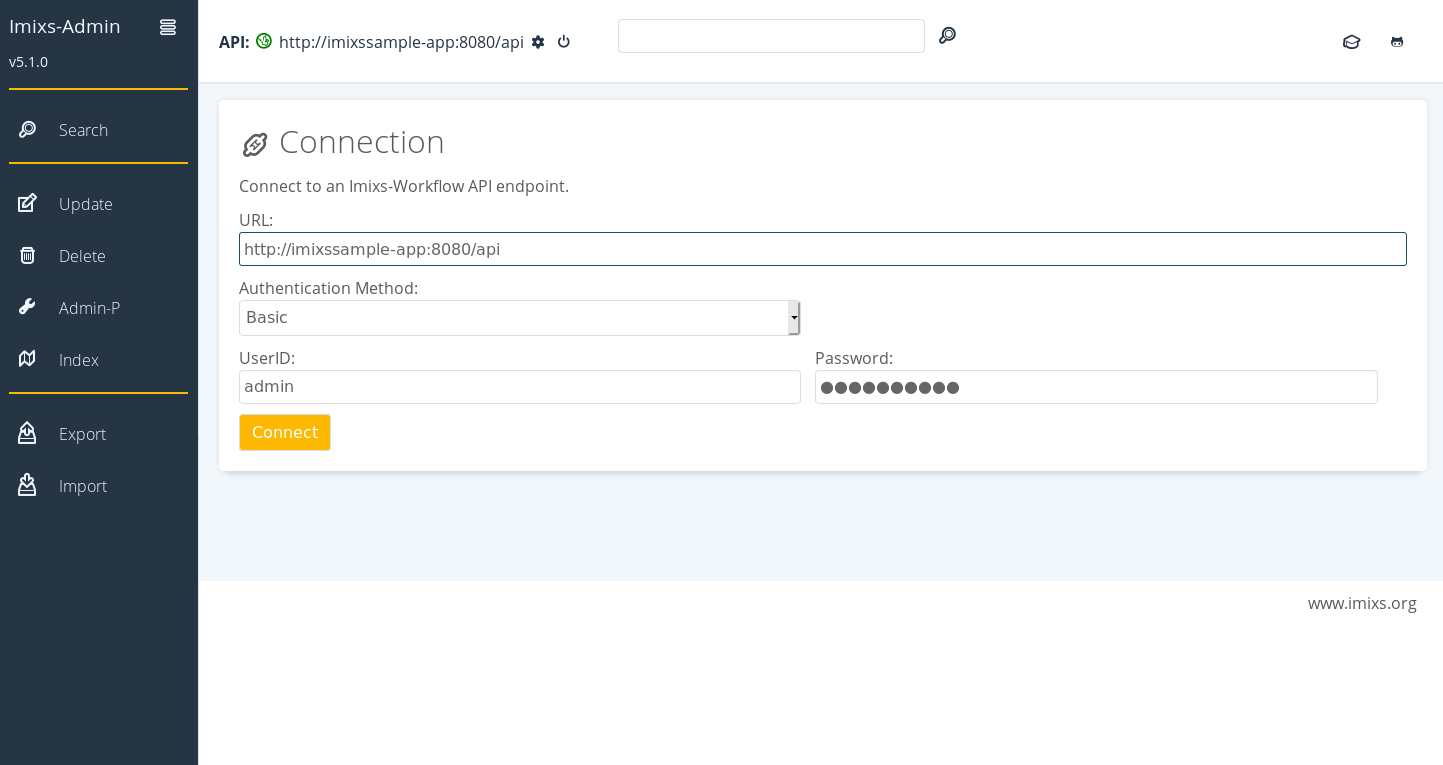Open Import in the sidebar
The image size is (1443, 765).
(83, 486)
